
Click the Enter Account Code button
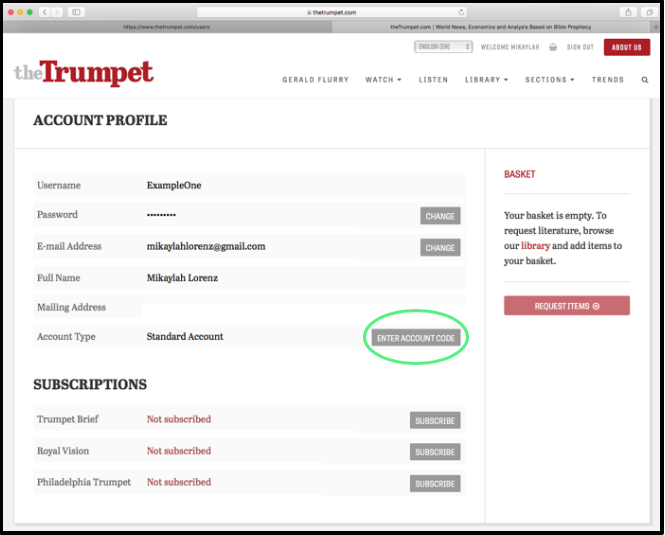pos(416,338)
